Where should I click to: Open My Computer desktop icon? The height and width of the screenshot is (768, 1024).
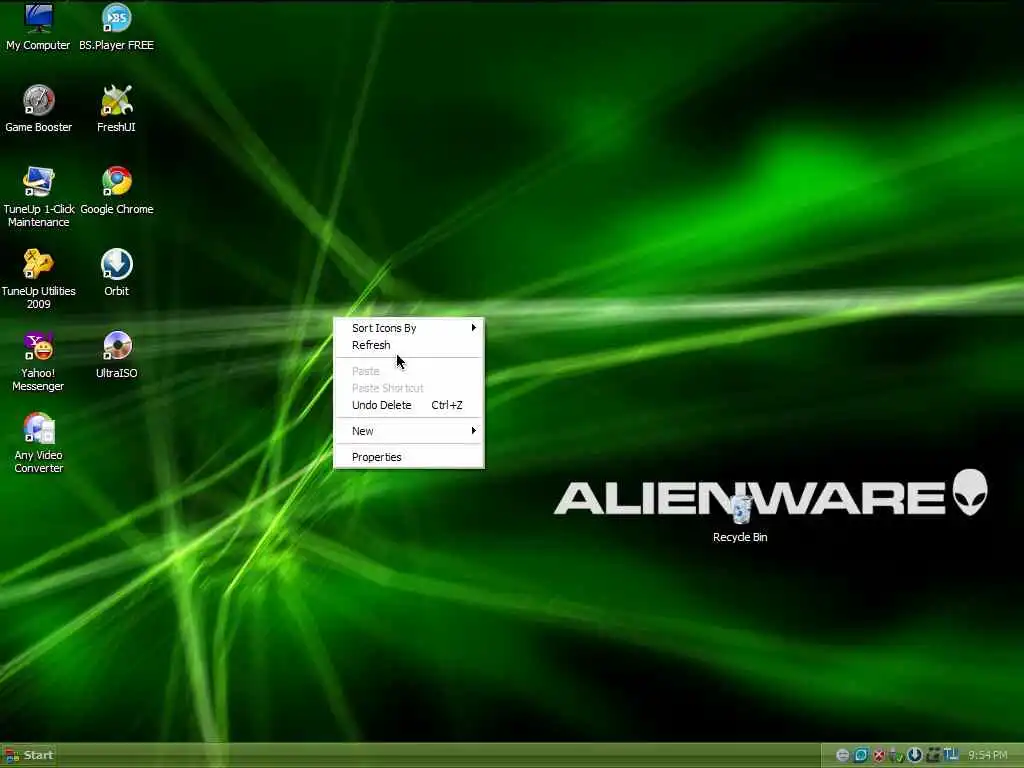[38, 26]
